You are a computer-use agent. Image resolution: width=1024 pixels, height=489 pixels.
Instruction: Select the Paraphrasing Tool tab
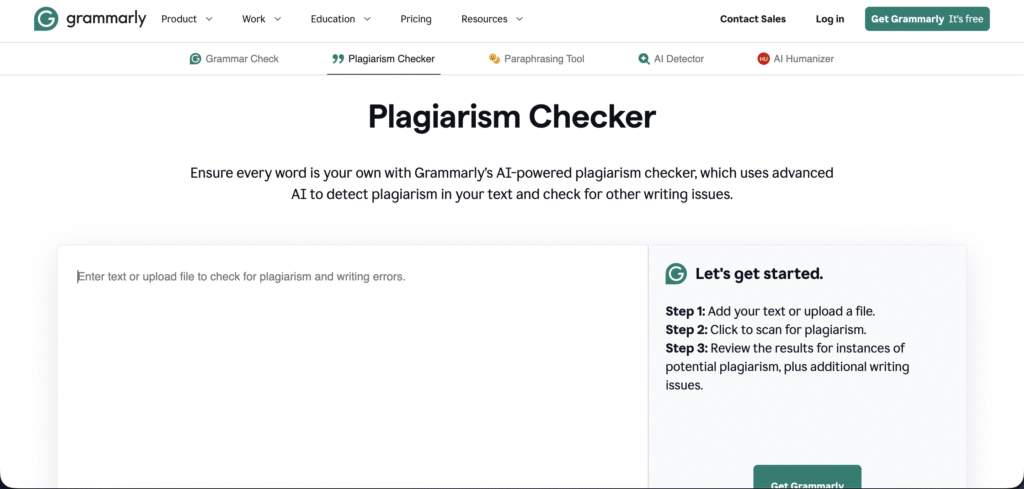pos(544,59)
